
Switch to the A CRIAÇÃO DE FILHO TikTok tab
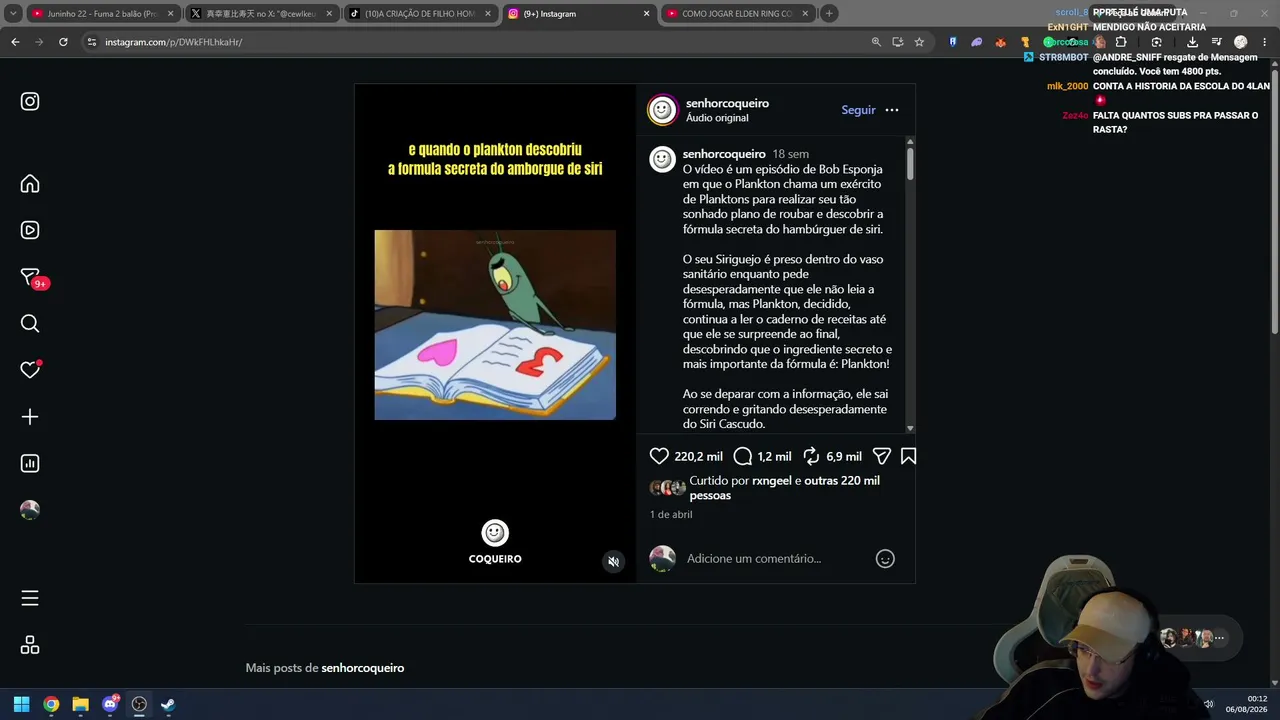click(x=418, y=14)
